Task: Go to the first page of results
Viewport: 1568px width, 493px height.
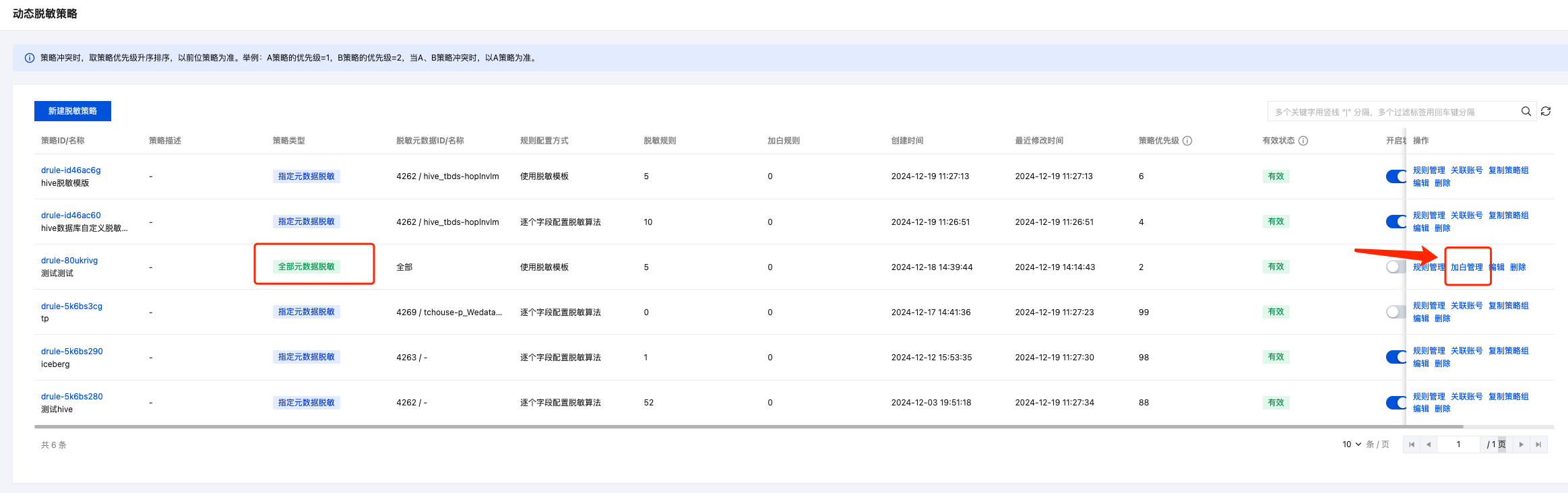Action: [x=1412, y=445]
